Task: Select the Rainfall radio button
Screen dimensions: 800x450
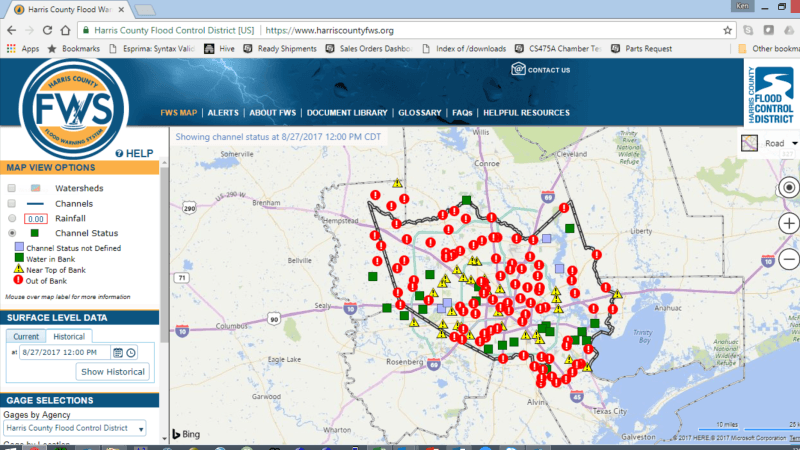Action: (x=12, y=218)
